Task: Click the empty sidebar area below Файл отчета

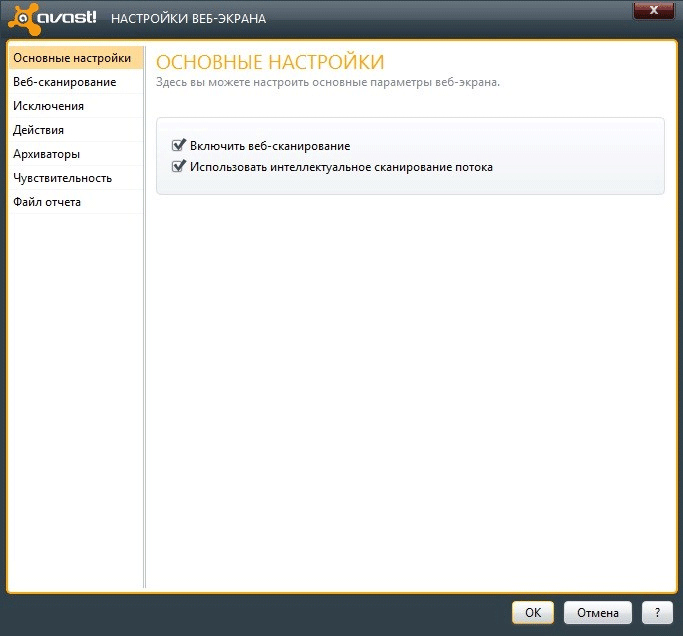Action: point(75,400)
